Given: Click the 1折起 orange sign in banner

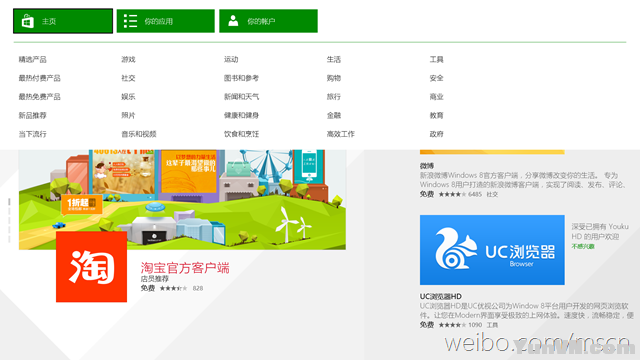Looking at the screenshot, I should 82,204.
